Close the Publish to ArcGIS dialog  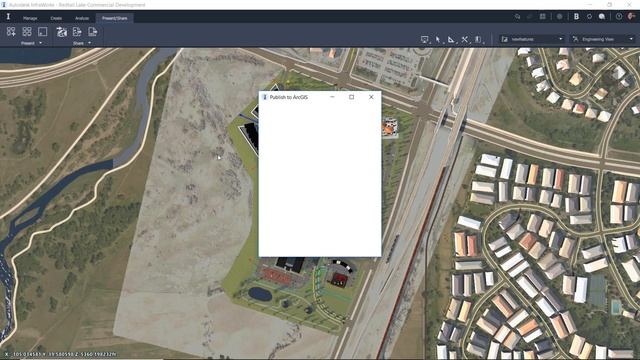[x=371, y=97]
